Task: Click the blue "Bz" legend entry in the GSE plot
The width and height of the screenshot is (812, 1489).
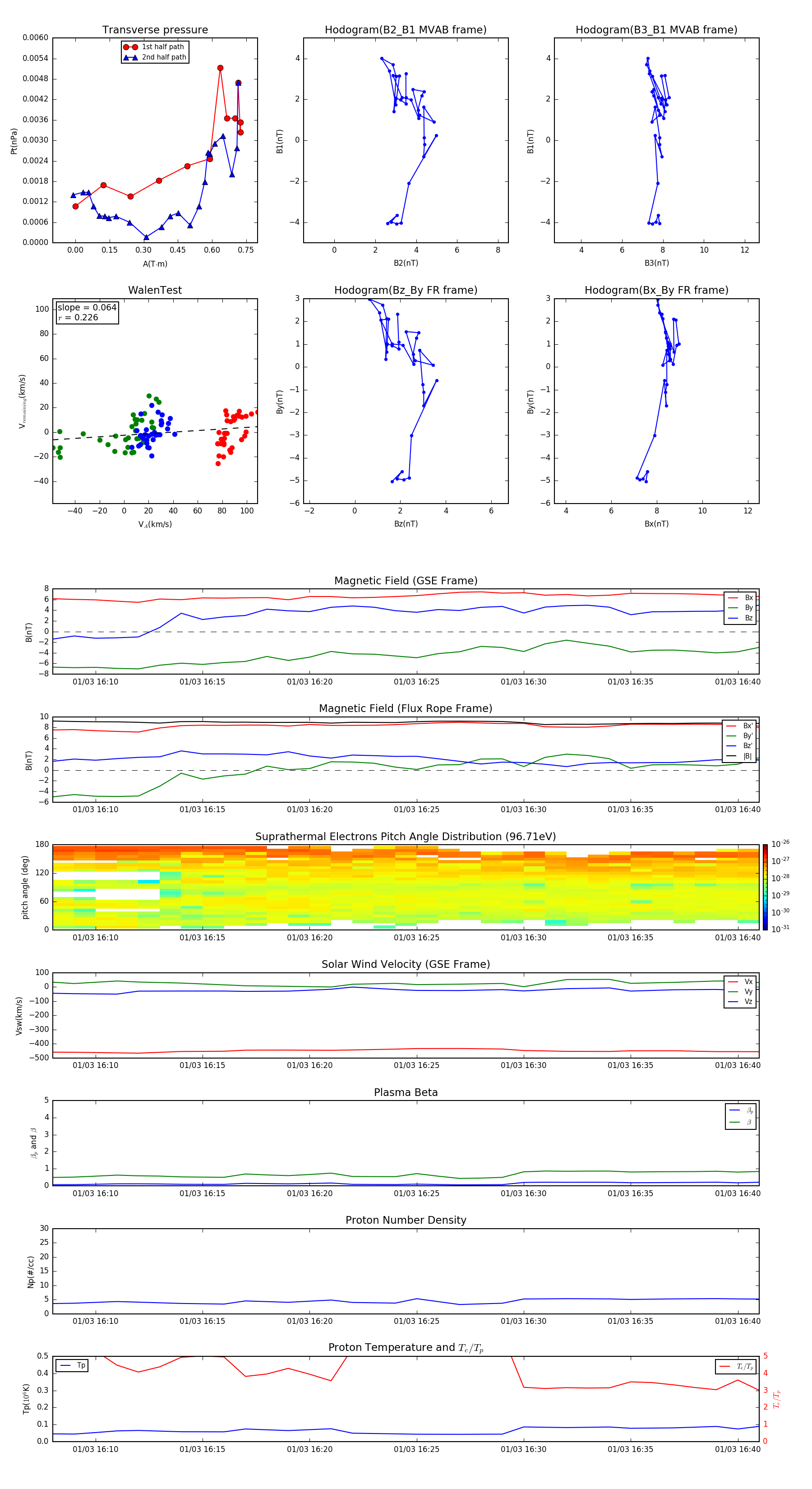Action: point(740,619)
